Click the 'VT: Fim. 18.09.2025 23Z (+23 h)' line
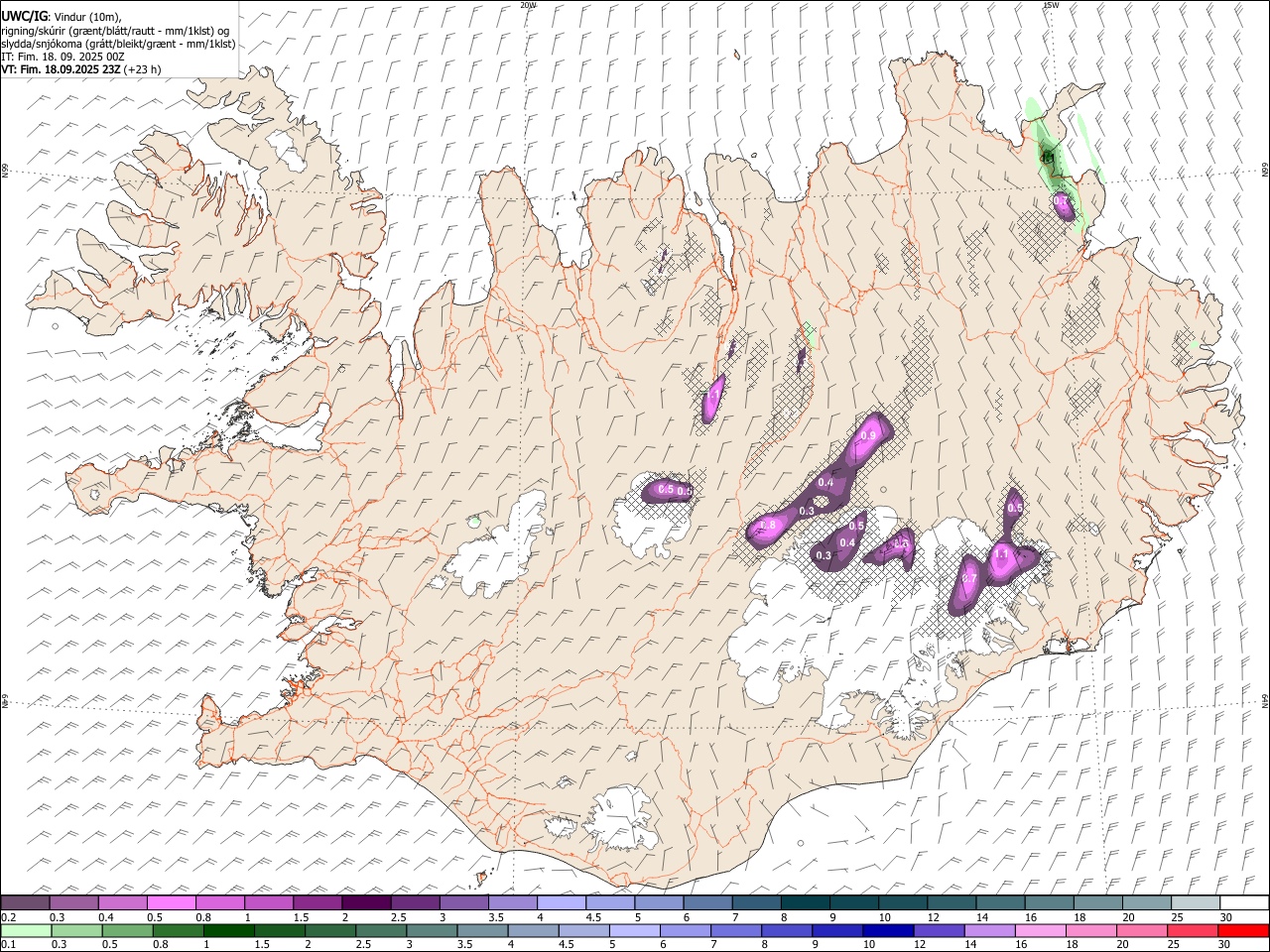This screenshot has width=1270, height=952. [x=80, y=69]
